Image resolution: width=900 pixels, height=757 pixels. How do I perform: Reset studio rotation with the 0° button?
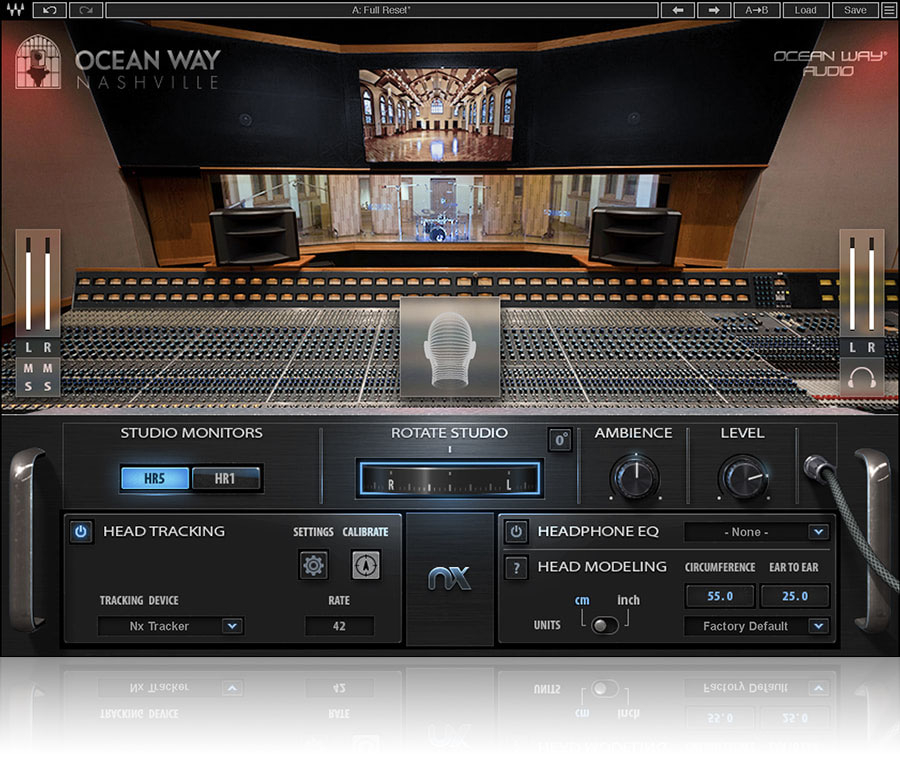click(560, 440)
